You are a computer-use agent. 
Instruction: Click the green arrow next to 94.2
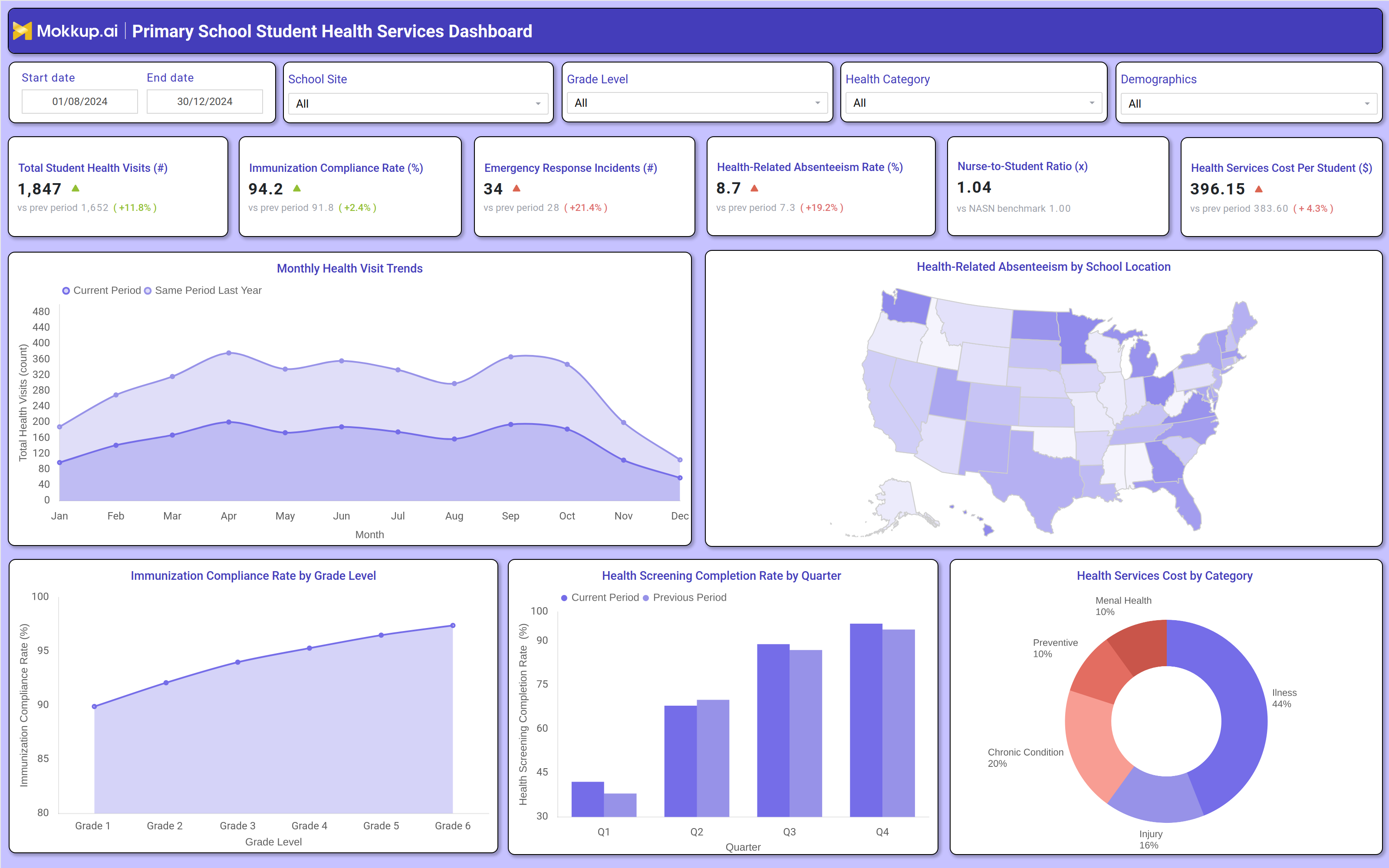click(x=297, y=188)
